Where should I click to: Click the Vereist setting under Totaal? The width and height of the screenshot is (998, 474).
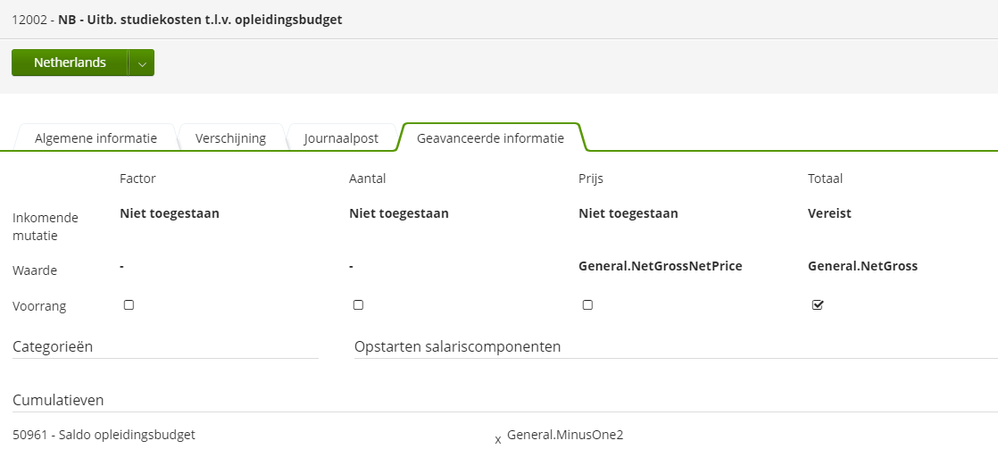pyautogui.click(x=829, y=214)
